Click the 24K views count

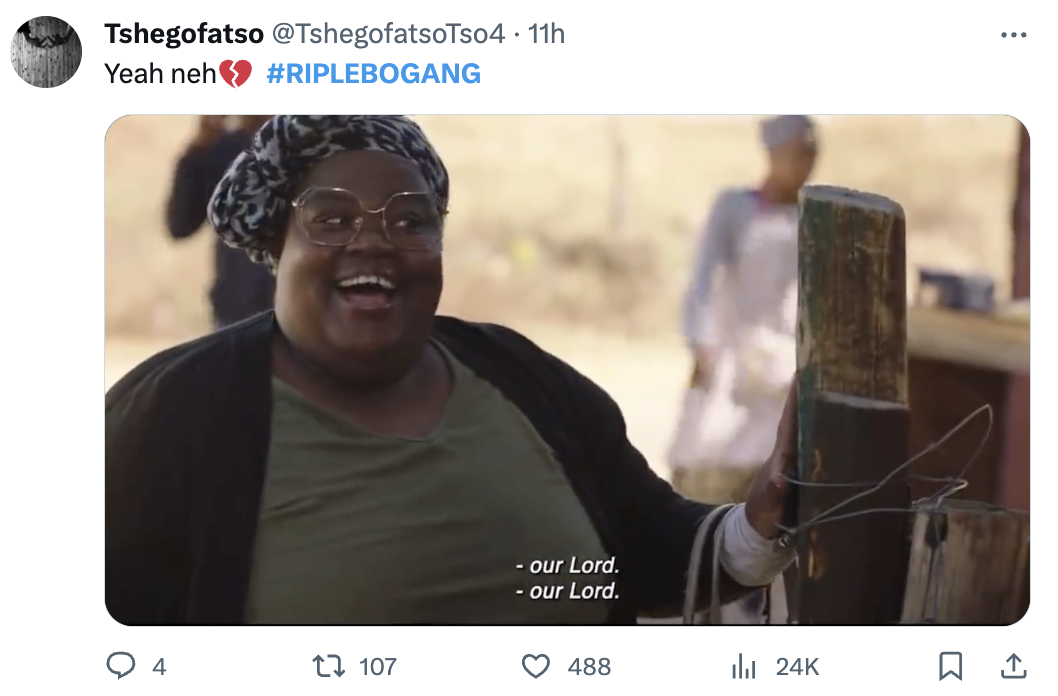click(797, 667)
